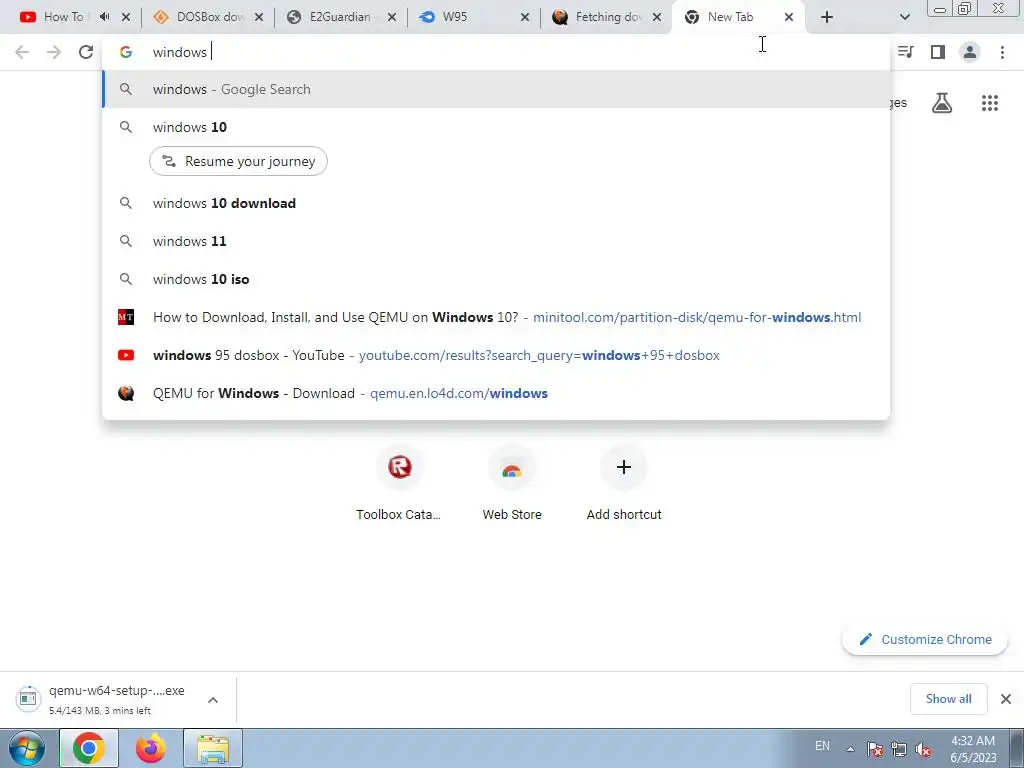Click the Show desktop strip
1024x768 pixels.
coord(1016,748)
